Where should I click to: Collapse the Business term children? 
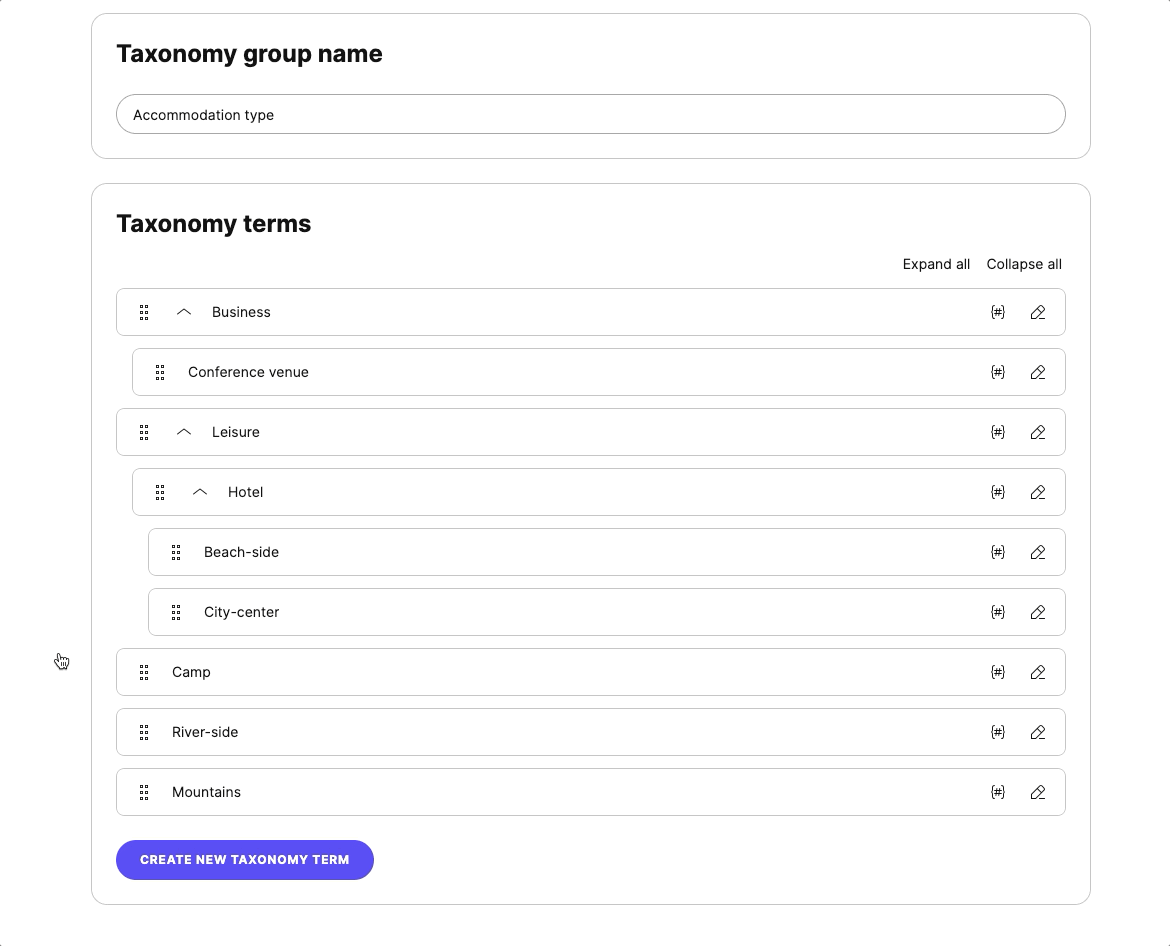click(x=183, y=312)
